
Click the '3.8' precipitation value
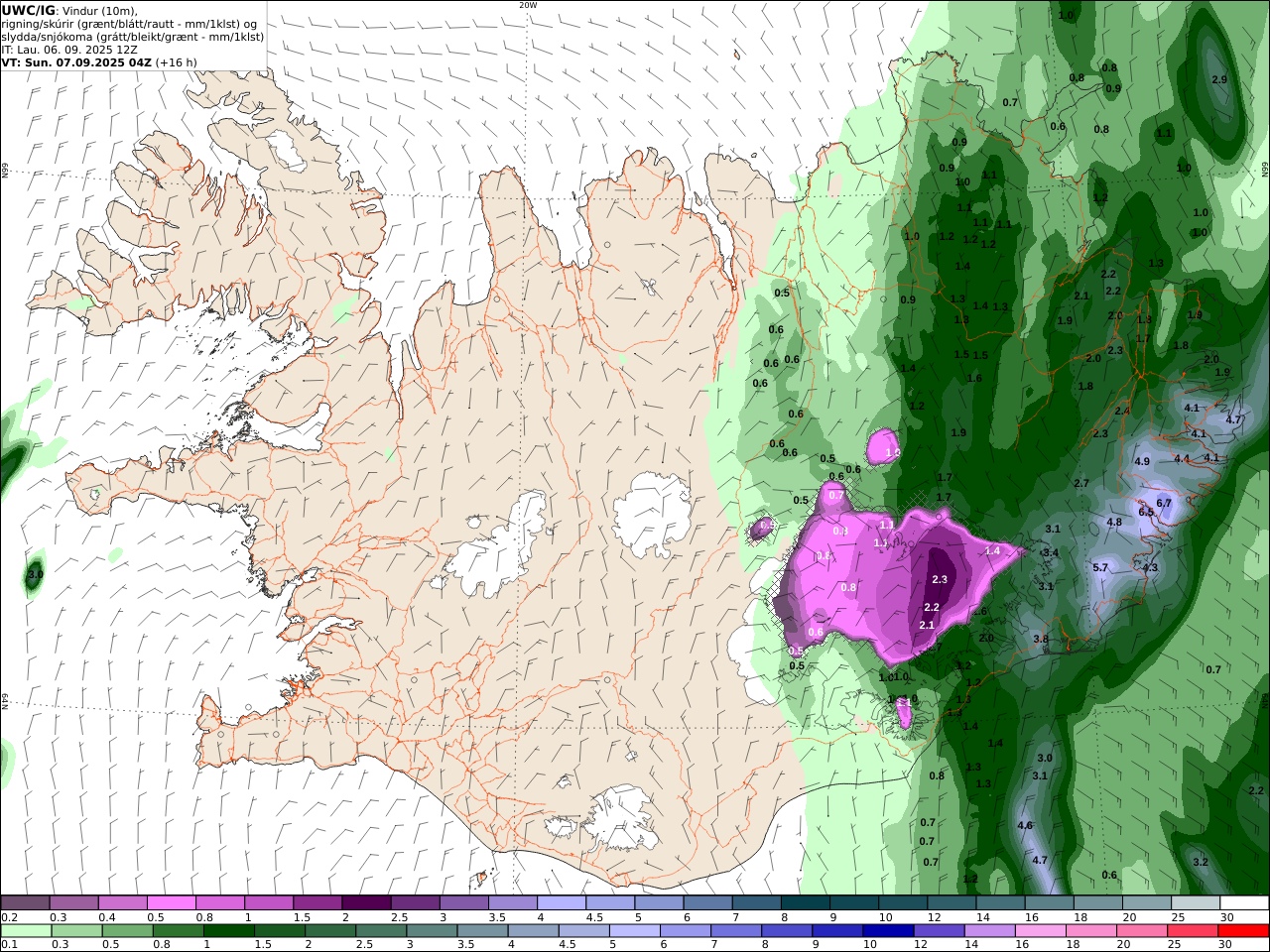coord(1041,639)
